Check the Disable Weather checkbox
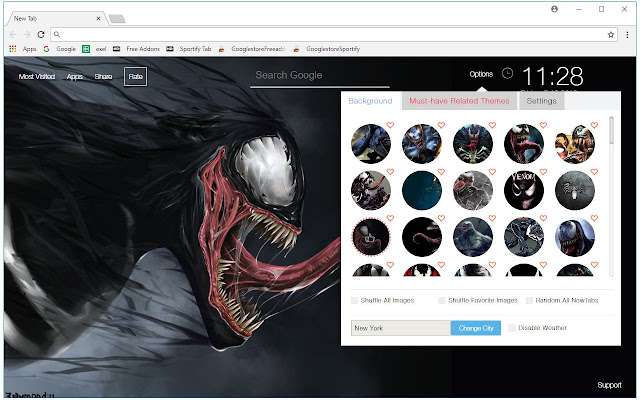640x400 pixels. click(x=512, y=328)
